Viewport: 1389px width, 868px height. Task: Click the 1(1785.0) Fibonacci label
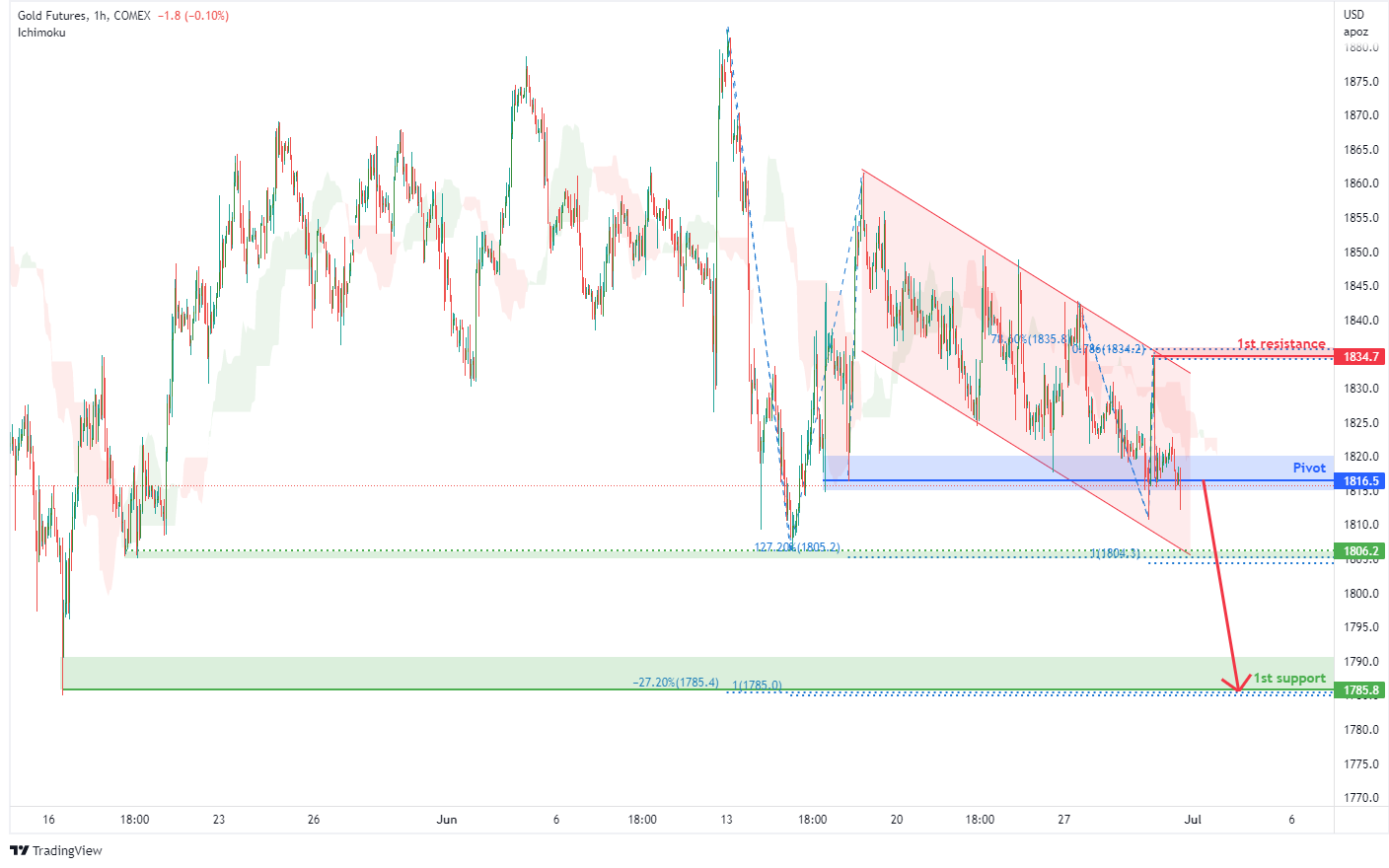point(757,686)
